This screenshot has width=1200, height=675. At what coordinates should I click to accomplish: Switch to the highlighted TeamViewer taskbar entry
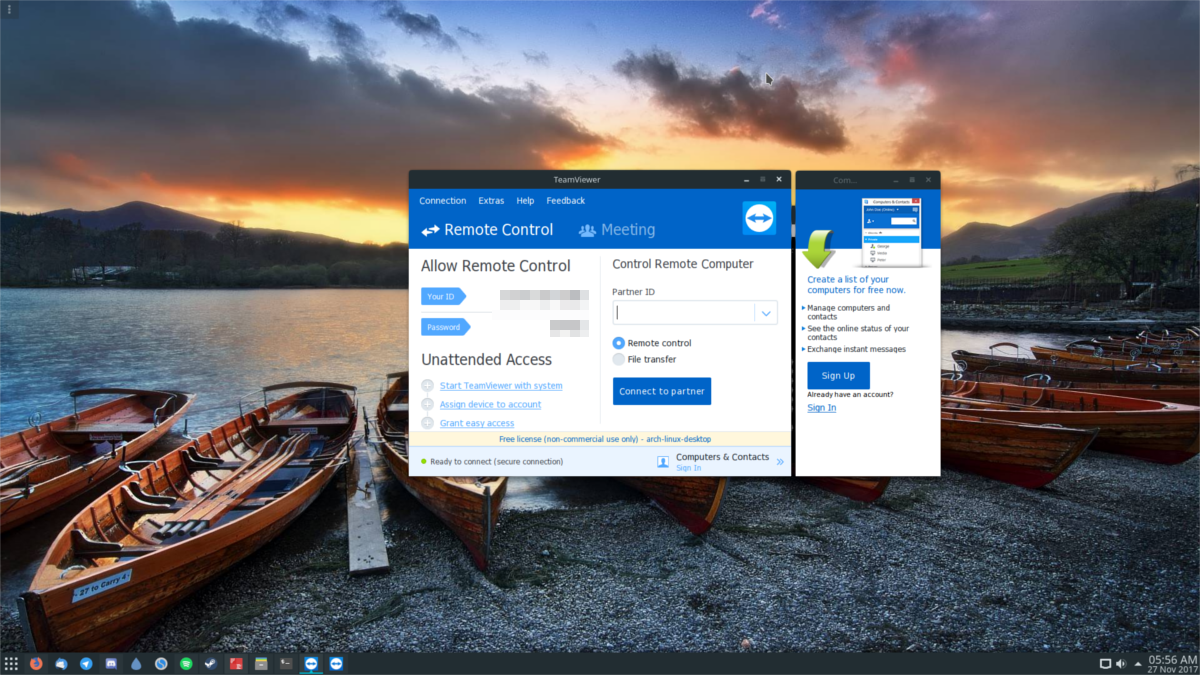(x=311, y=664)
